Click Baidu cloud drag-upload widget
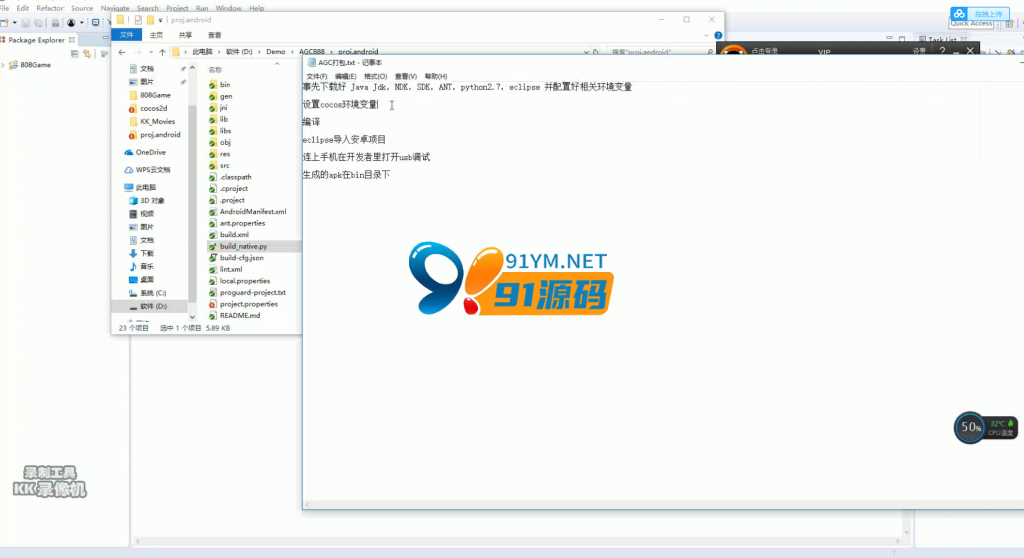The width and height of the screenshot is (1024, 558). pos(980,14)
